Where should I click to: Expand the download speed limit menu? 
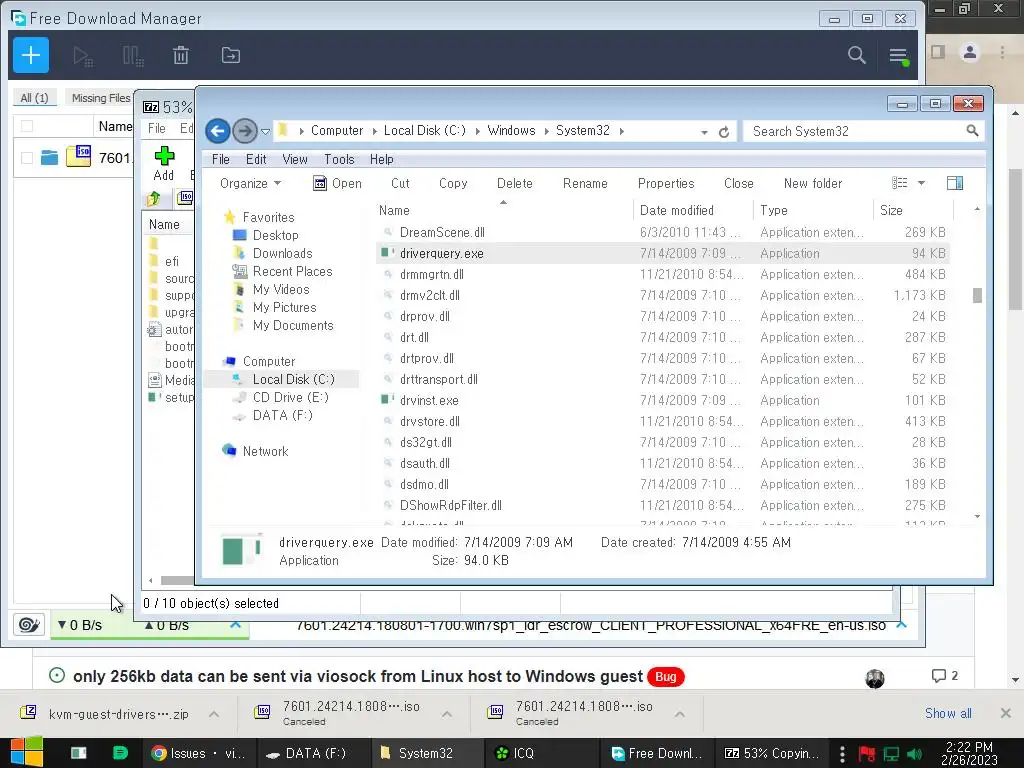pos(80,625)
